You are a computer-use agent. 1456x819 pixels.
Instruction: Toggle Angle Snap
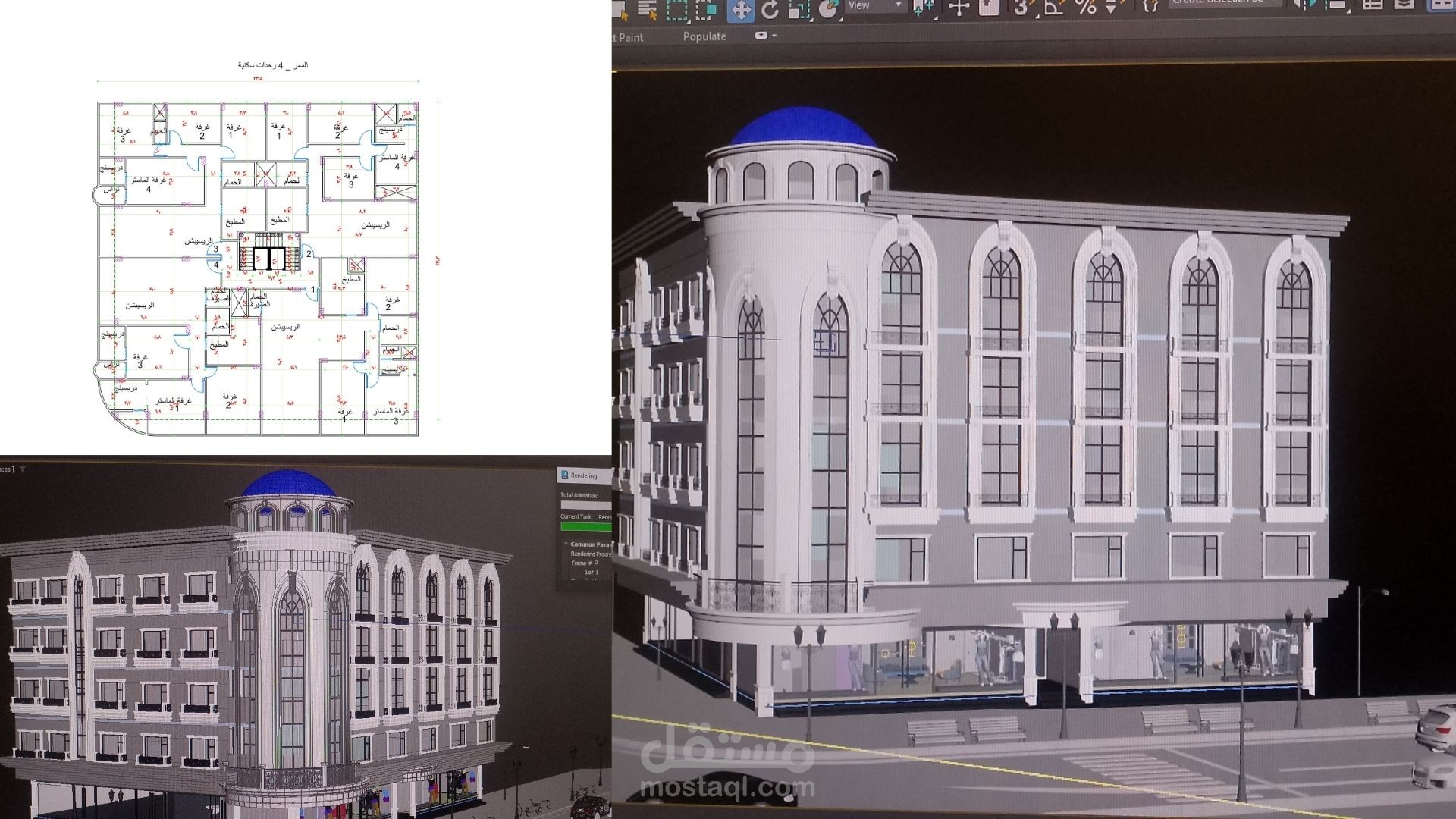tap(1053, 8)
